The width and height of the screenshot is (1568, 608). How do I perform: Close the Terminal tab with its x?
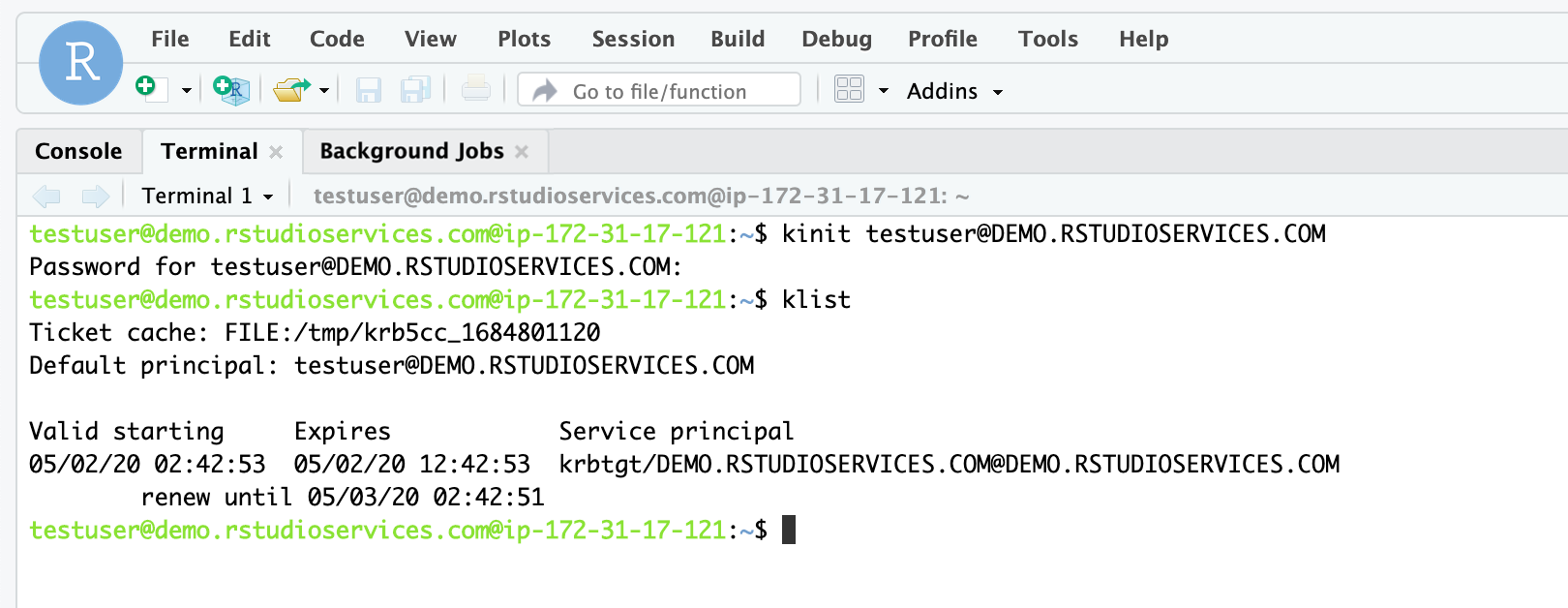click(x=276, y=152)
